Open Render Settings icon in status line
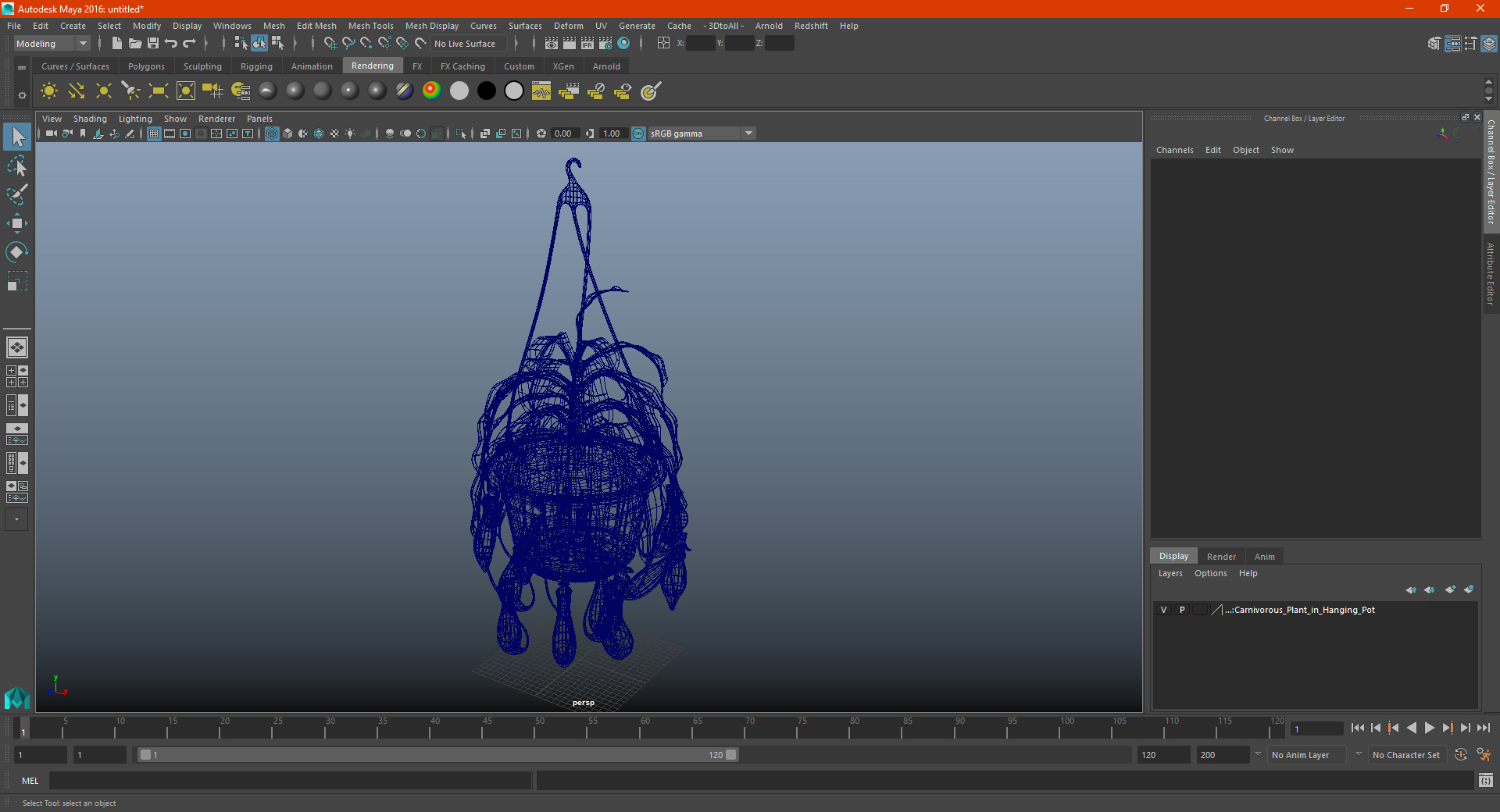Image resolution: width=1500 pixels, height=812 pixels. click(605, 43)
